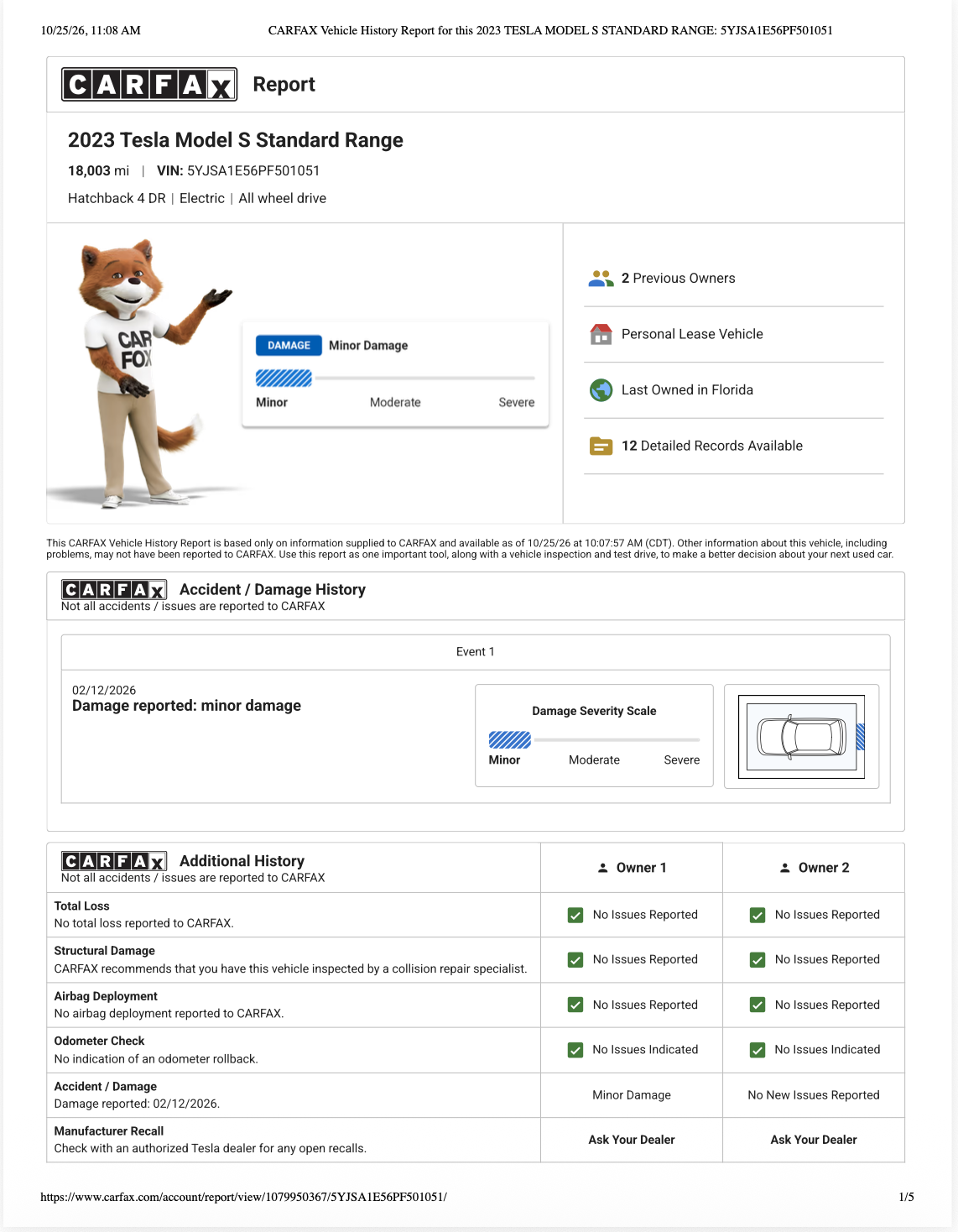Click the person icon next to Owner 1
958x1232 pixels.
tap(602, 868)
